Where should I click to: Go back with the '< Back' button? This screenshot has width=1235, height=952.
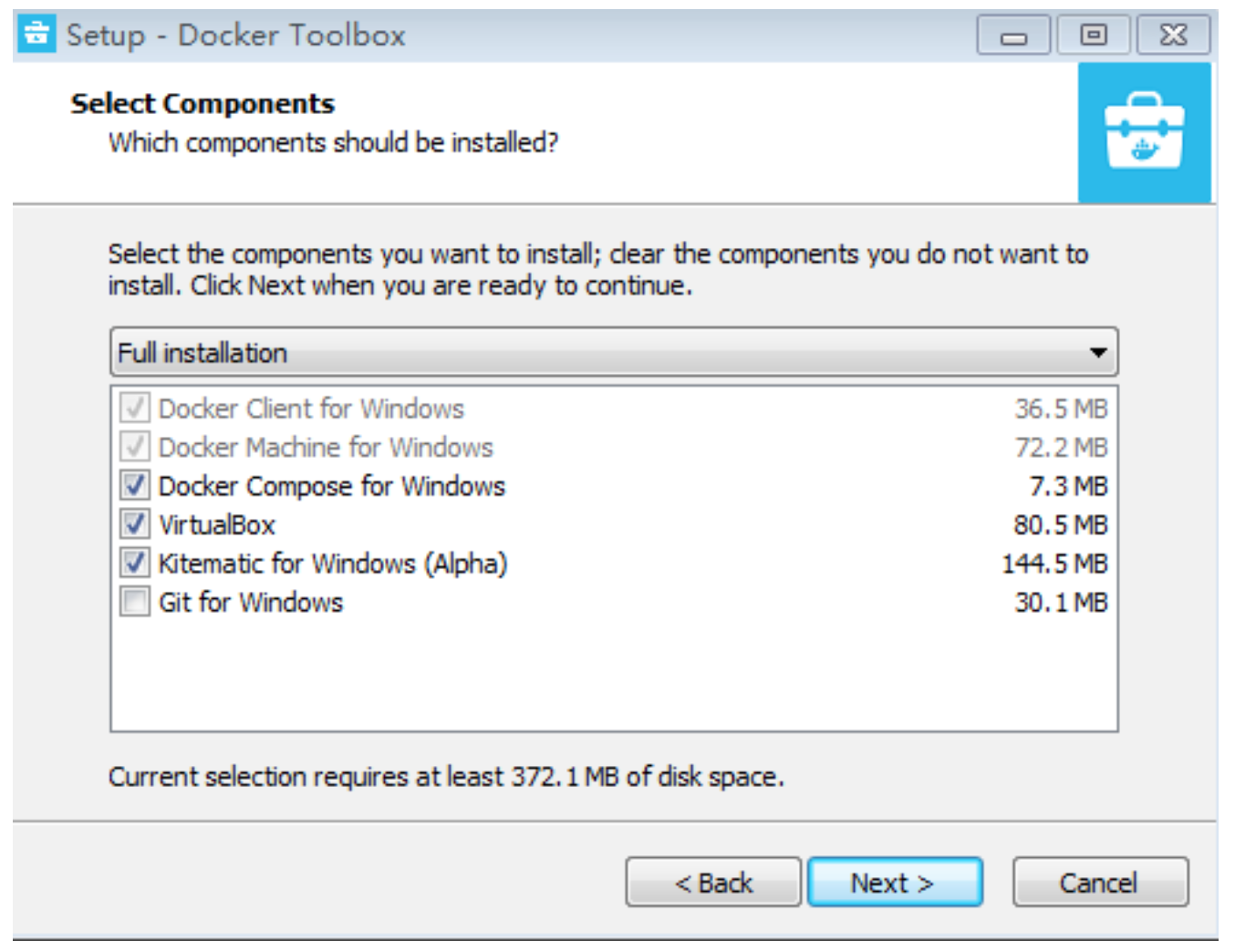point(713,882)
